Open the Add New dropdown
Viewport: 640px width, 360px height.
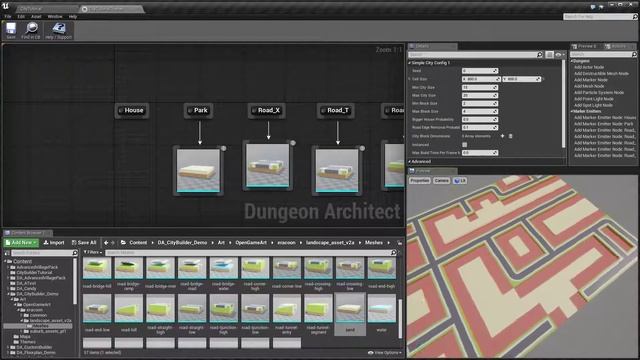click(21, 242)
